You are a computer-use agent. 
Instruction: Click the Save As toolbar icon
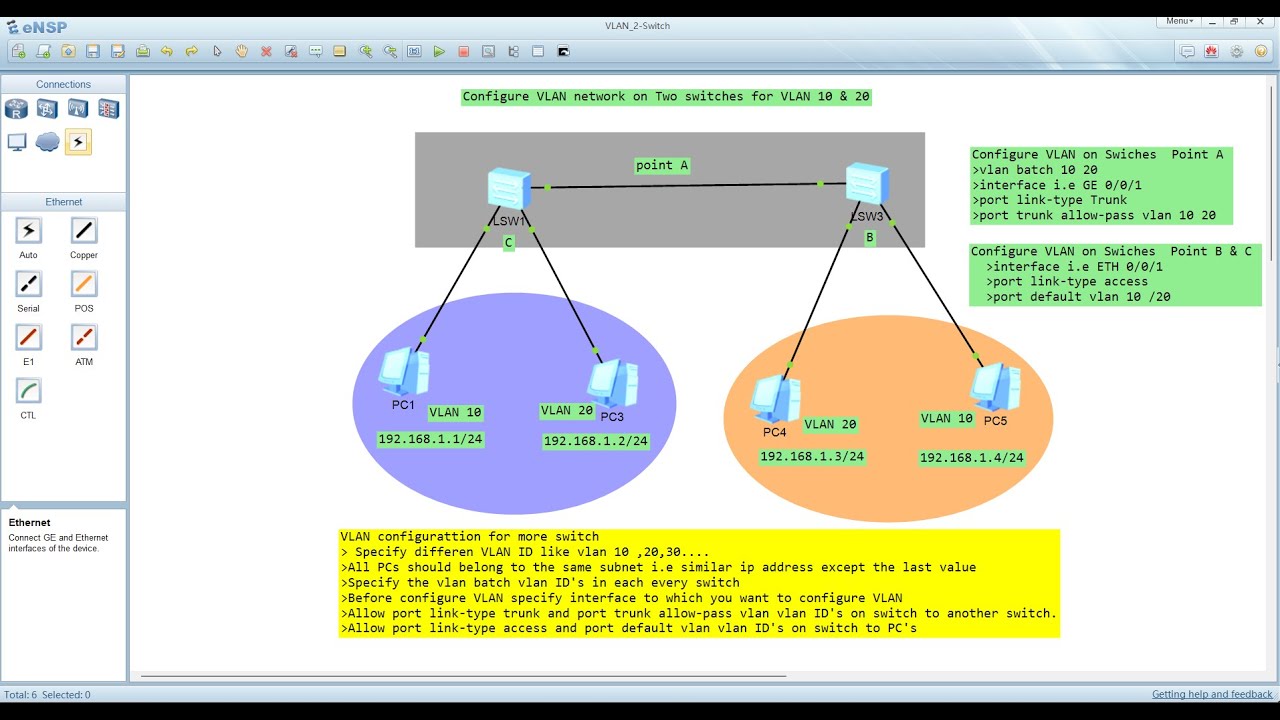[x=118, y=51]
